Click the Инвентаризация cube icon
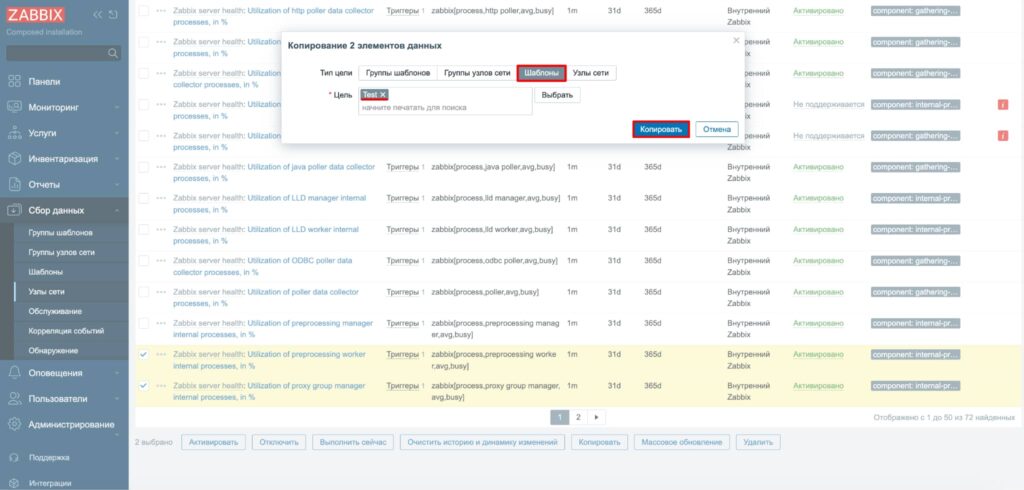The width and height of the screenshot is (1024, 490). coord(14,159)
